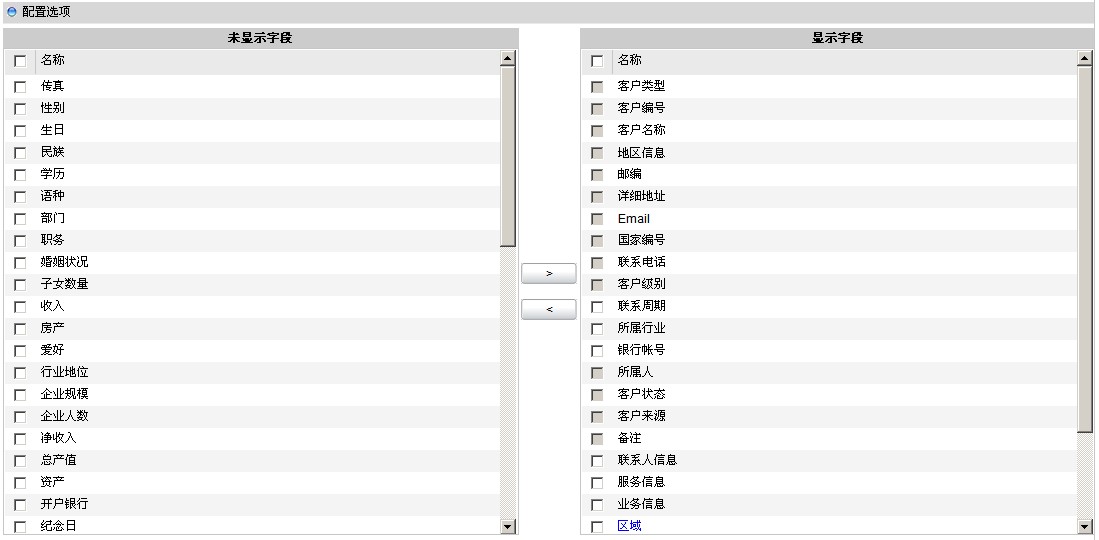Toggle select-all checkbox in 未显示字段 header

point(20,61)
